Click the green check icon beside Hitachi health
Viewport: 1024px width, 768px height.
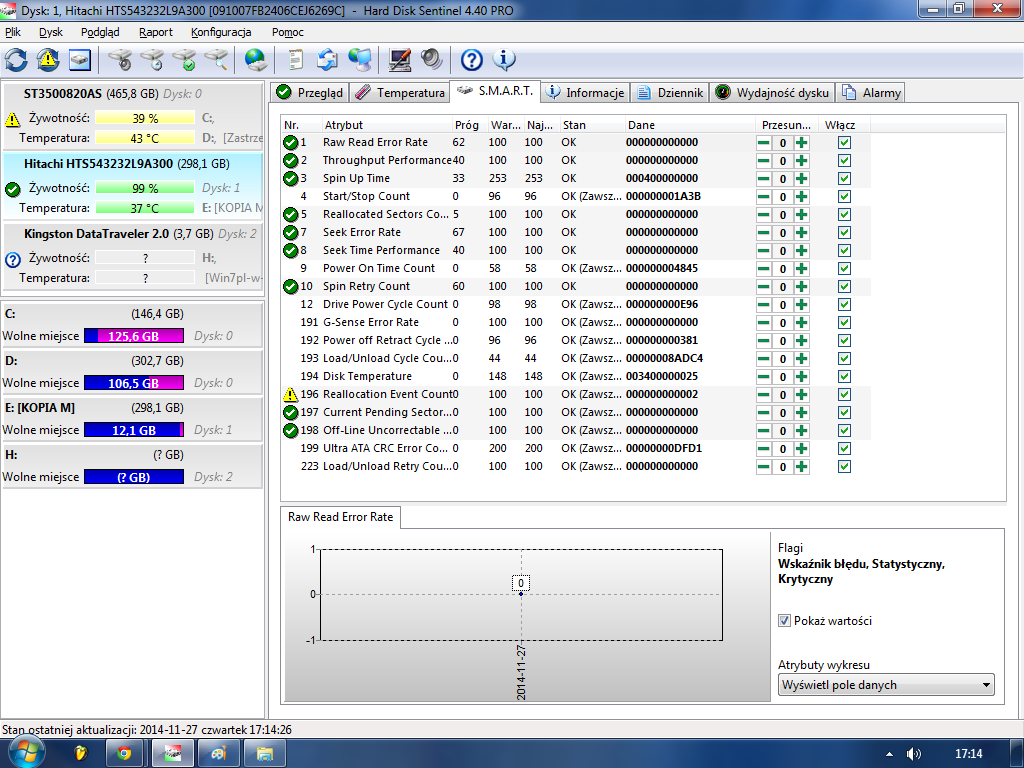12,189
